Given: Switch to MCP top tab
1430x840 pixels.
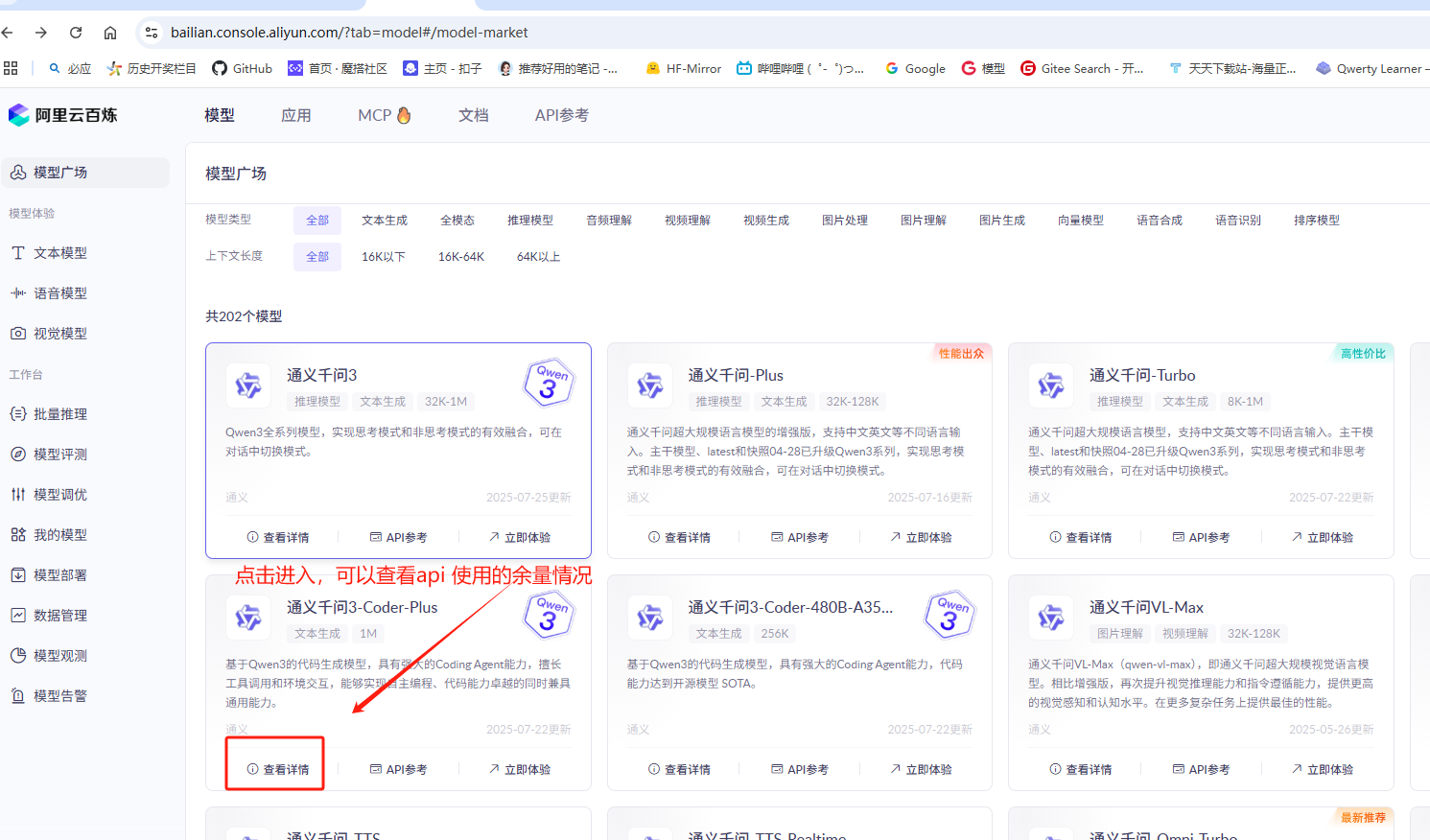Looking at the screenshot, I should point(384,115).
